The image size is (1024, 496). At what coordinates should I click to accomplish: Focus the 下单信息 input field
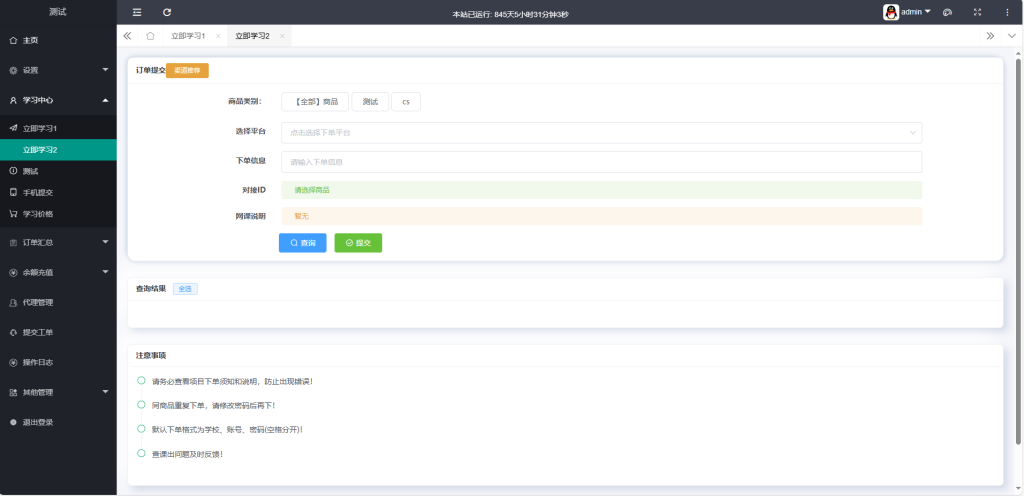[x=601, y=162]
